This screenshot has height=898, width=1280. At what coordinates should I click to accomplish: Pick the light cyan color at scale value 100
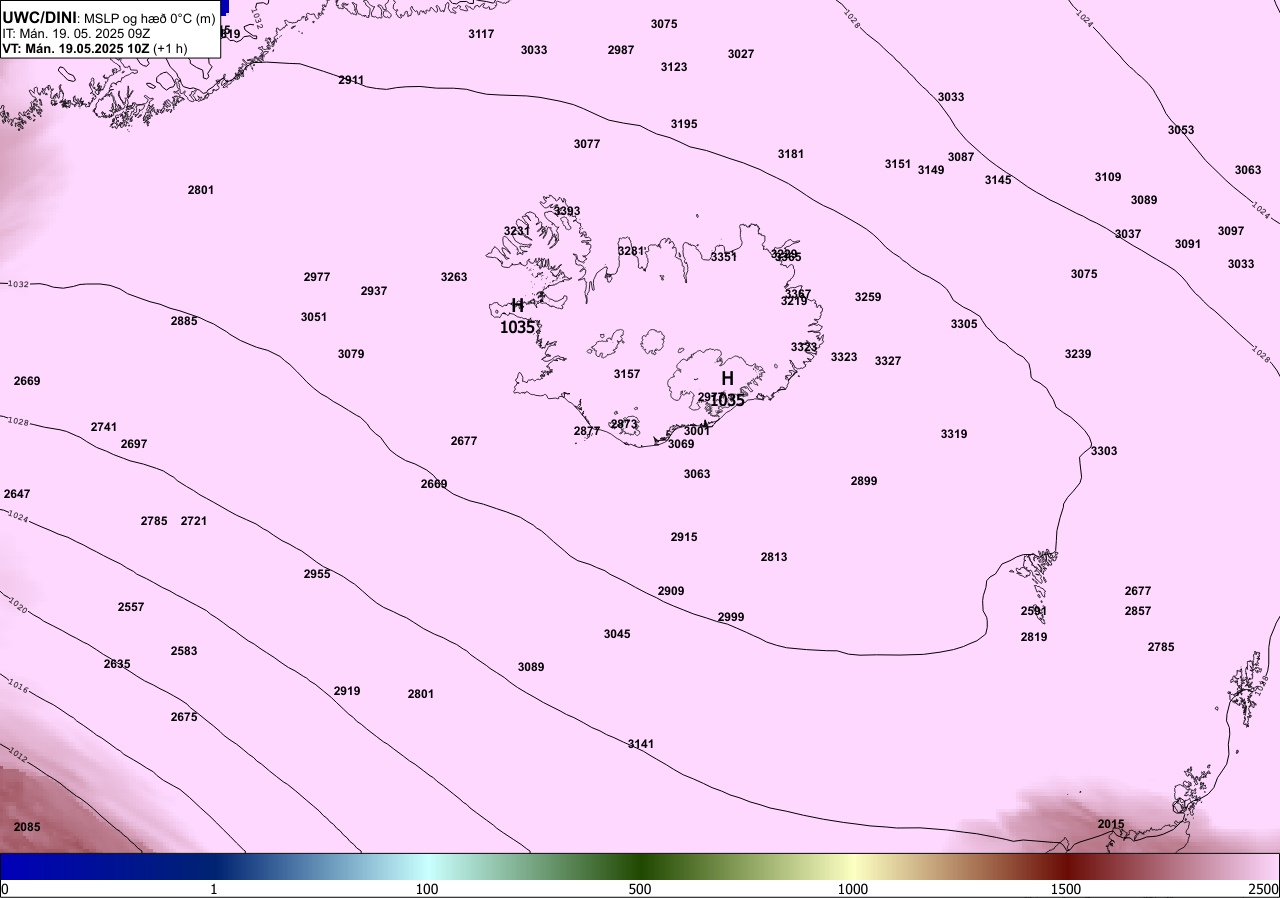427,866
